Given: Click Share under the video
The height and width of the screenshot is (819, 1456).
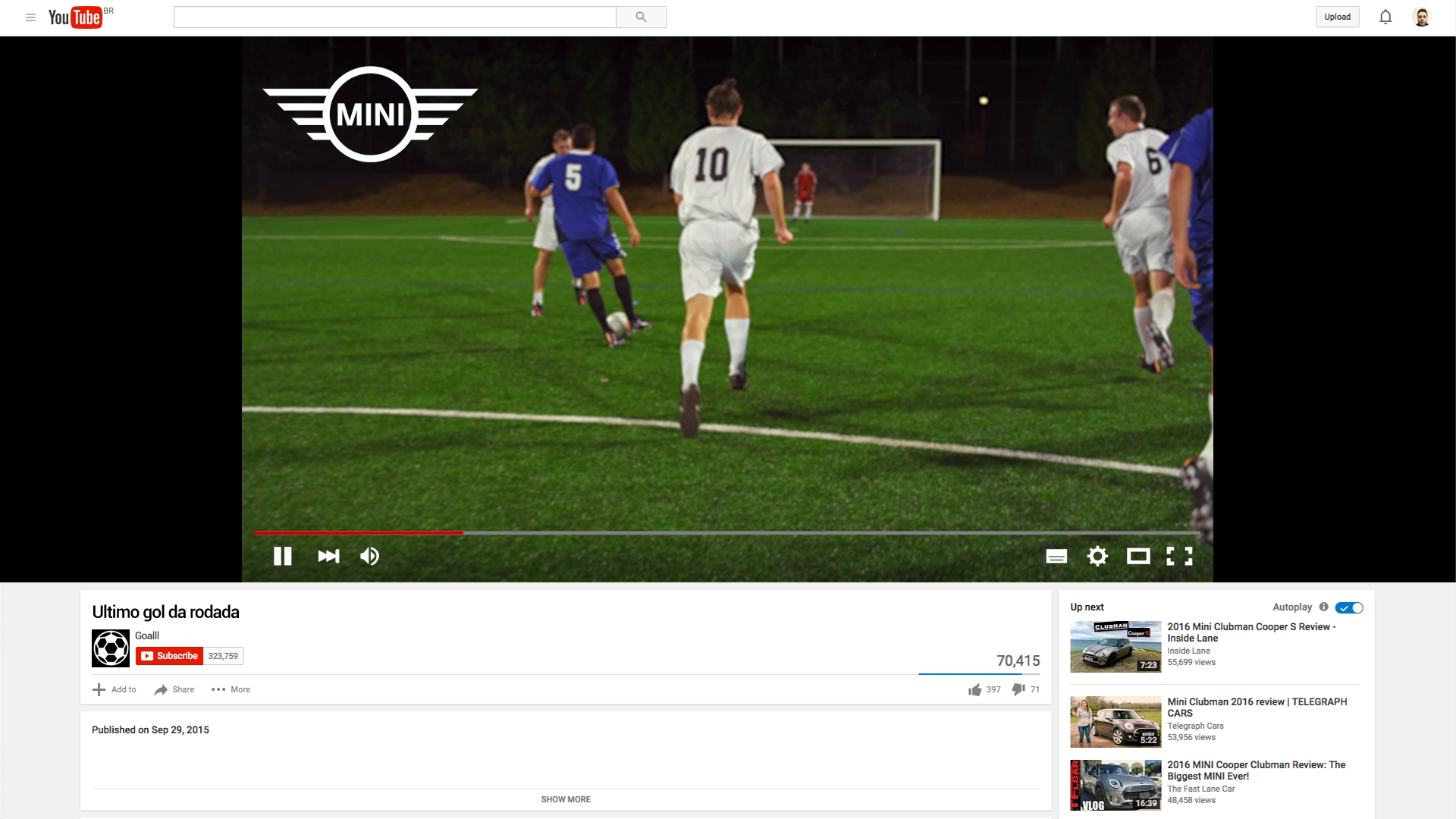Looking at the screenshot, I should (x=174, y=689).
